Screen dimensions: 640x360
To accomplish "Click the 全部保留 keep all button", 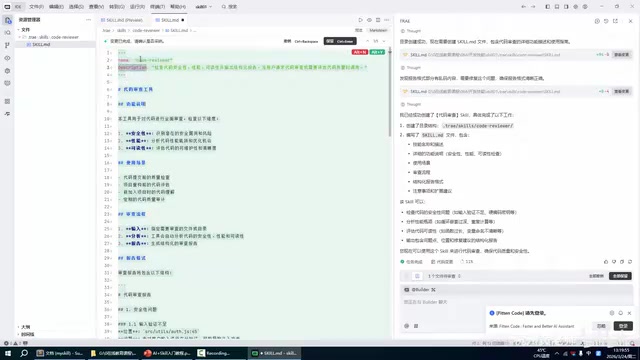I will point(620,276).
